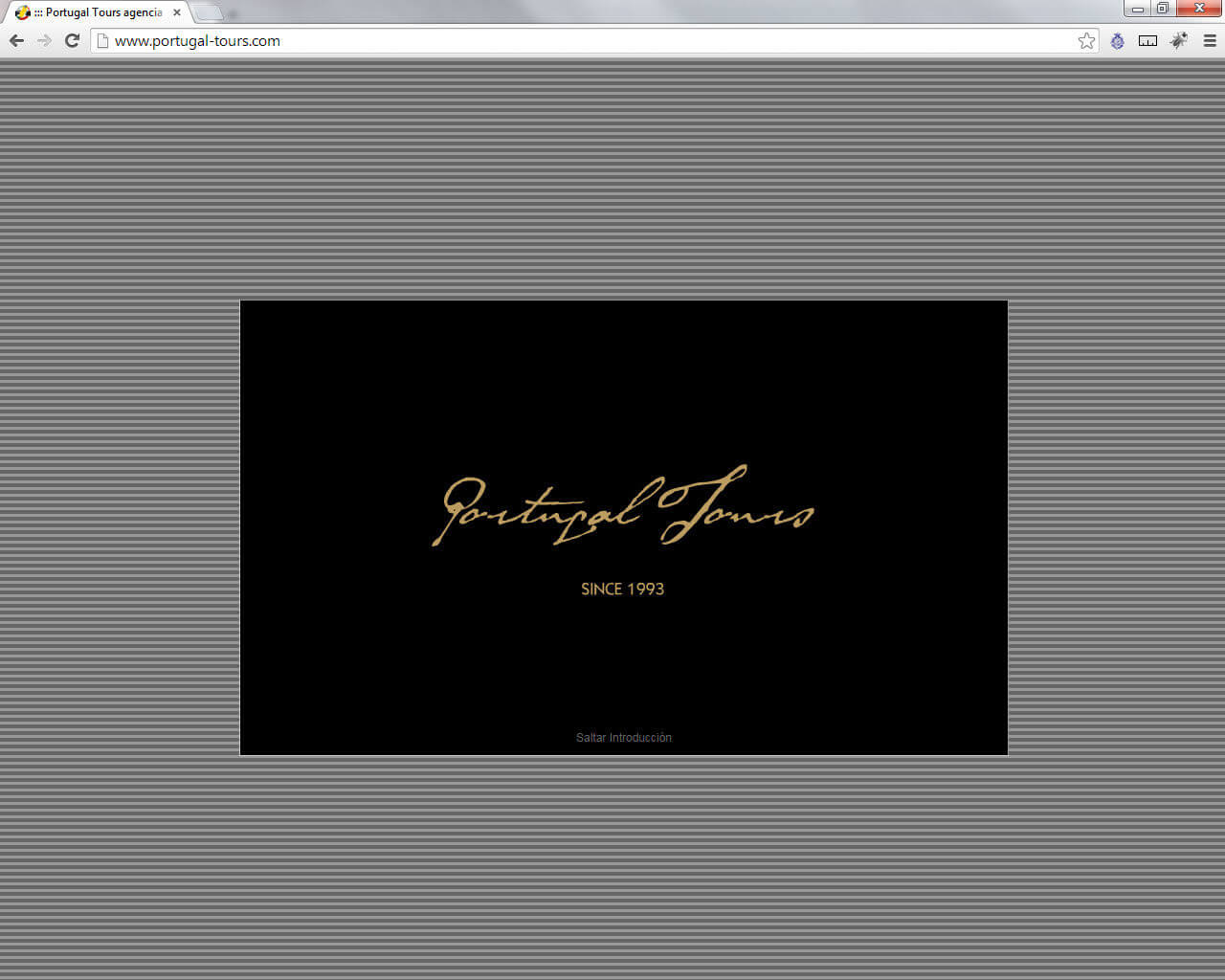Open the blue crest extension icon
1225x980 pixels.
pos(1117,40)
